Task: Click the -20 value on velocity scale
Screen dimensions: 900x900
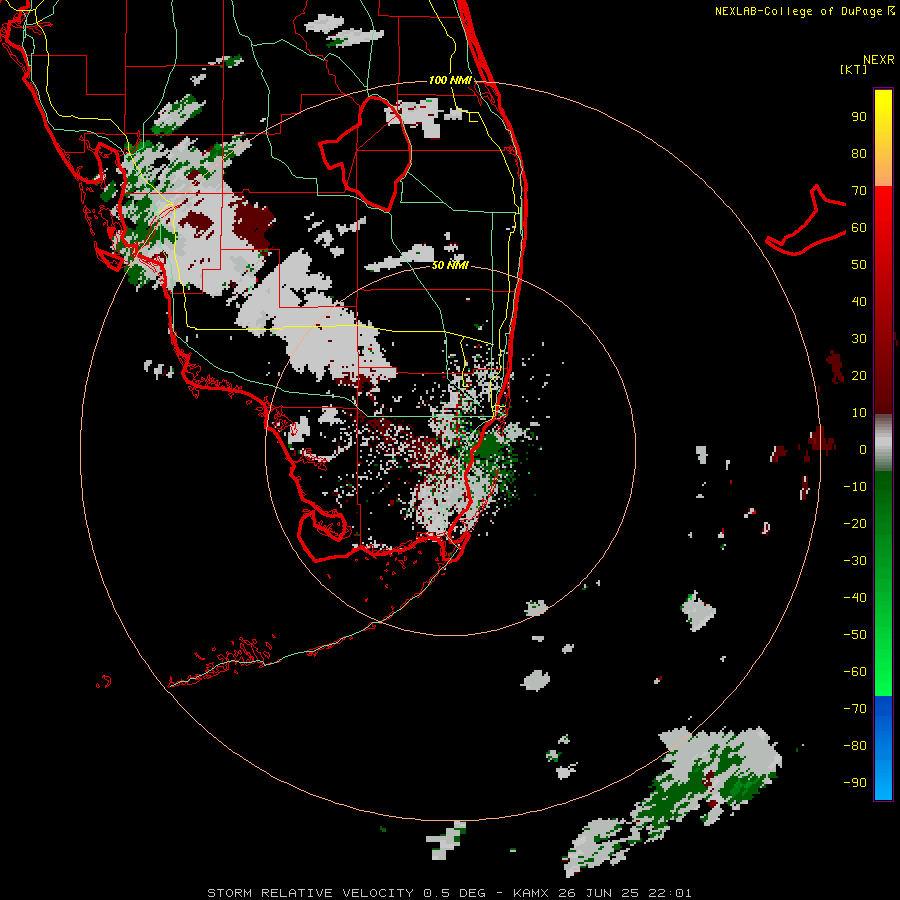Action: click(x=855, y=523)
